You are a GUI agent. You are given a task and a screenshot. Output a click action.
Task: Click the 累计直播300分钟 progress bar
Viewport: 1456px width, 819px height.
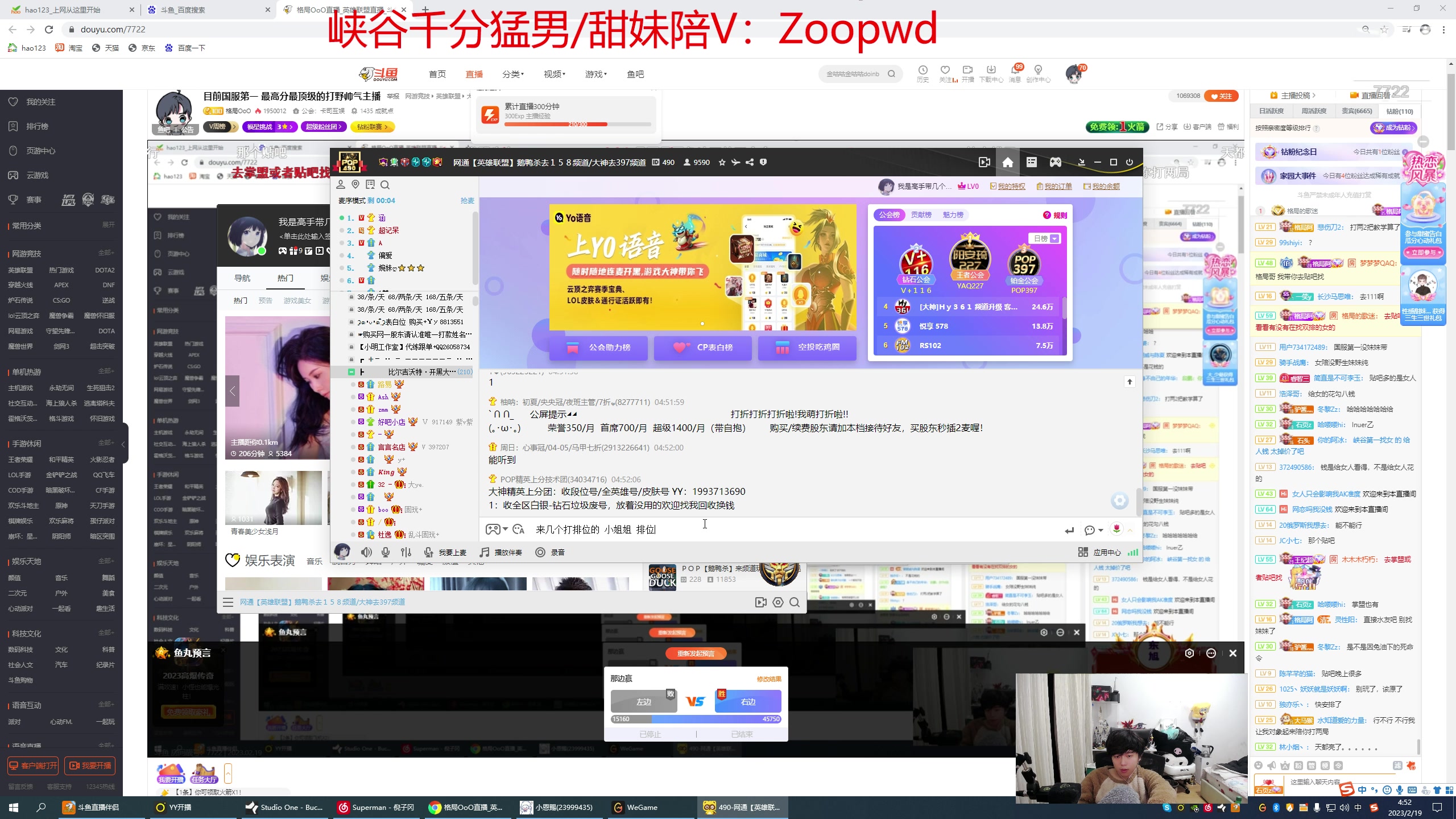[x=577, y=124]
